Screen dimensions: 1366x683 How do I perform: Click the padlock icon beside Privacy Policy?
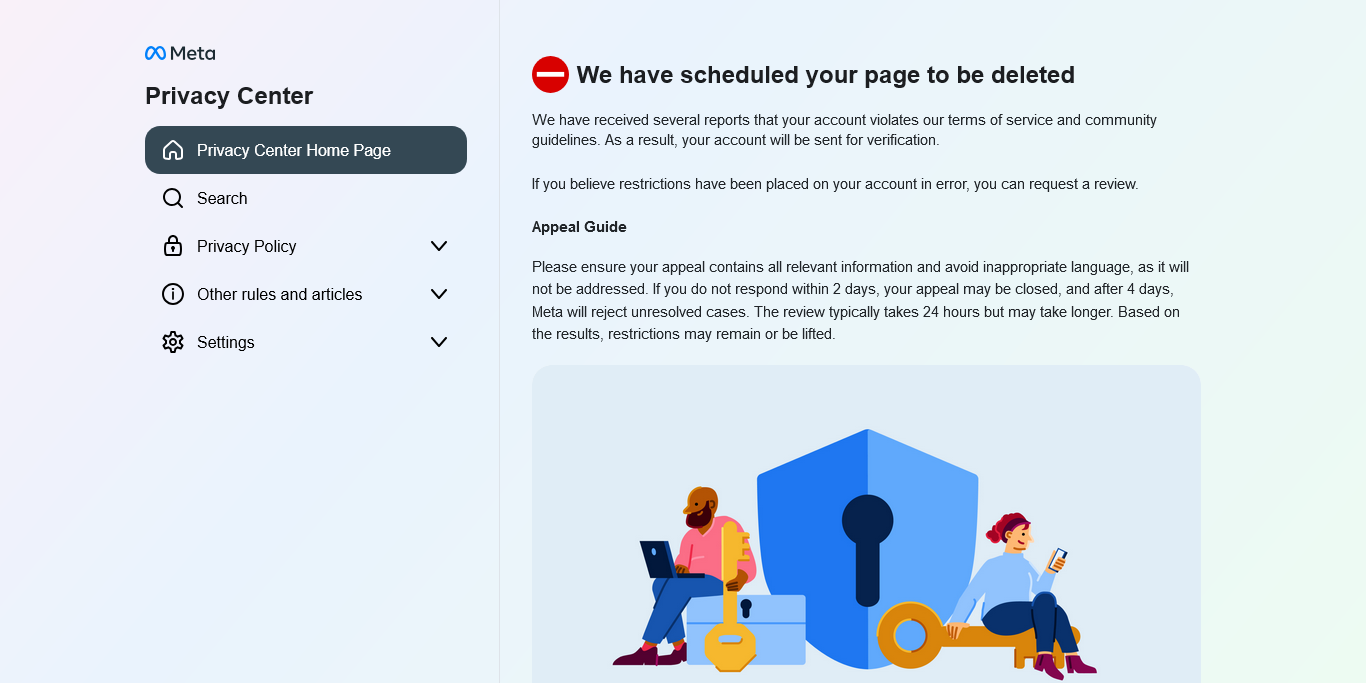point(173,246)
